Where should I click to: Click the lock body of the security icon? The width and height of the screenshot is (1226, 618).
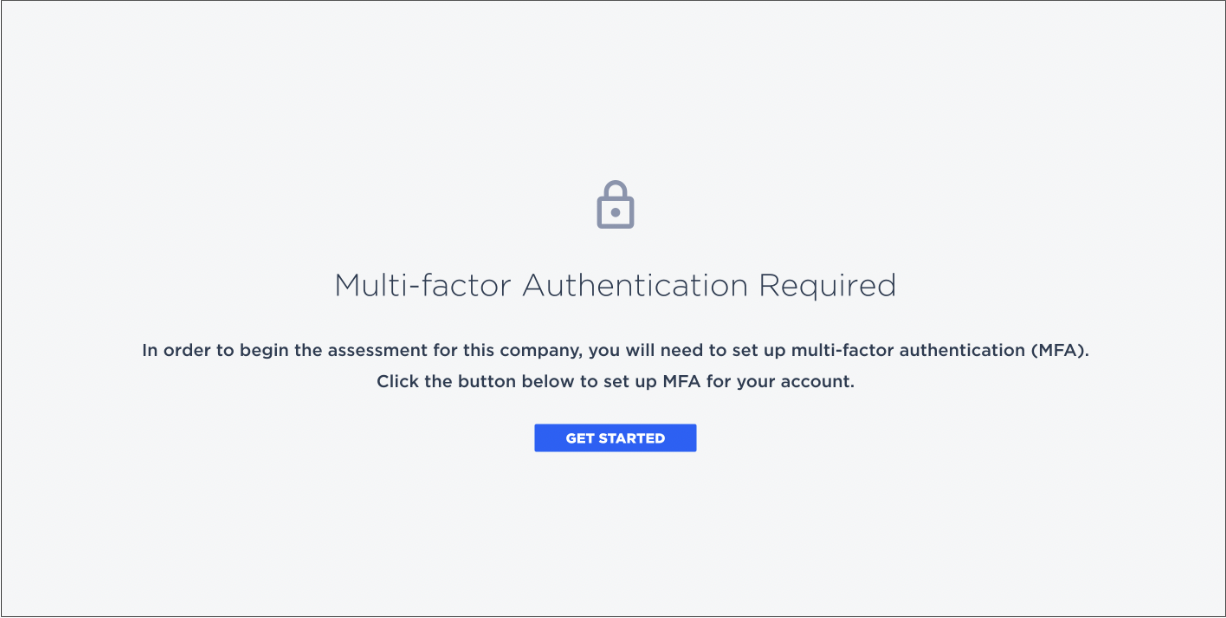point(615,212)
